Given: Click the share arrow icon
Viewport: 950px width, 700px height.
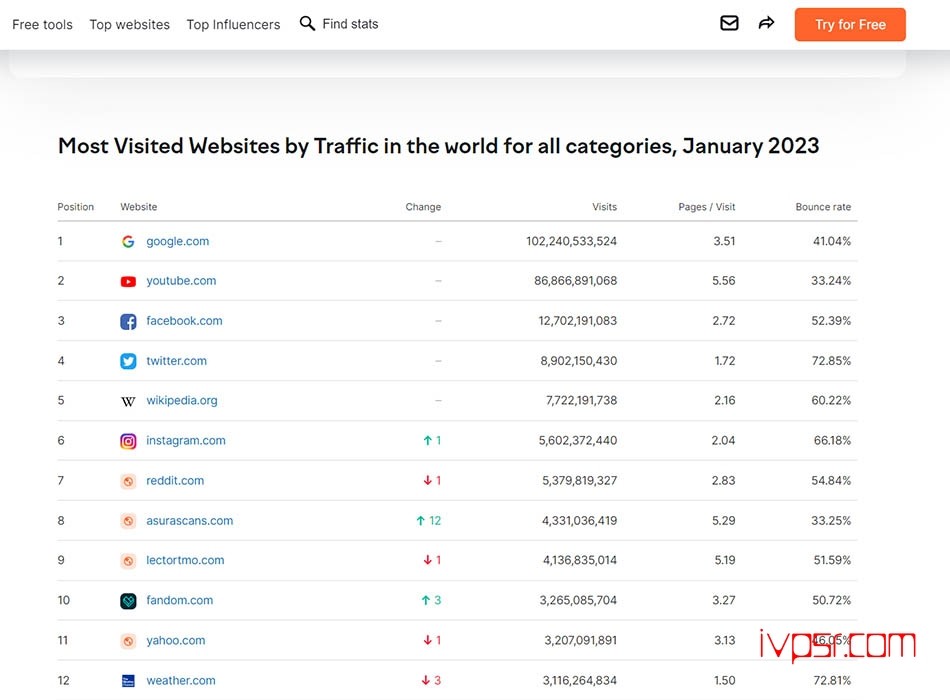Looking at the screenshot, I should coord(766,23).
